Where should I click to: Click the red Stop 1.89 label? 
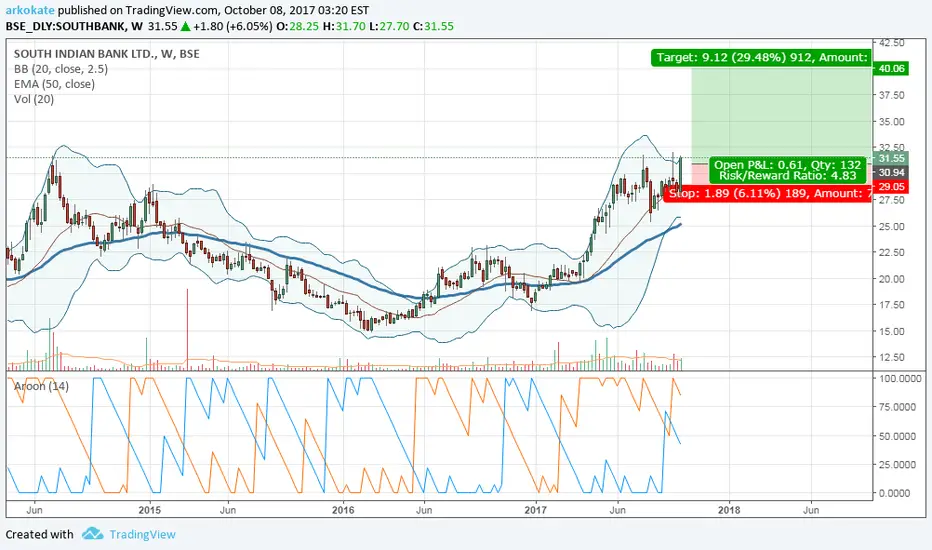click(x=768, y=193)
